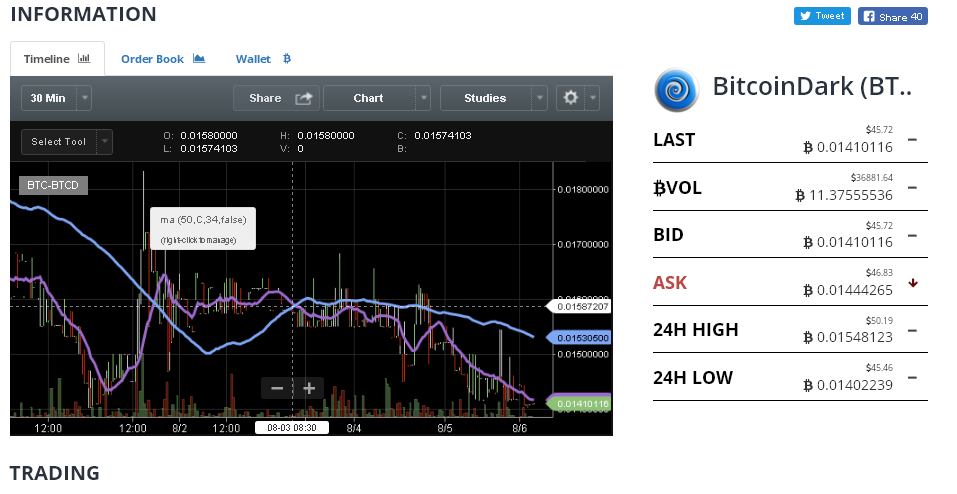
Task: Click the ma (50,C,34,false) tooltip
Action: pos(203,228)
